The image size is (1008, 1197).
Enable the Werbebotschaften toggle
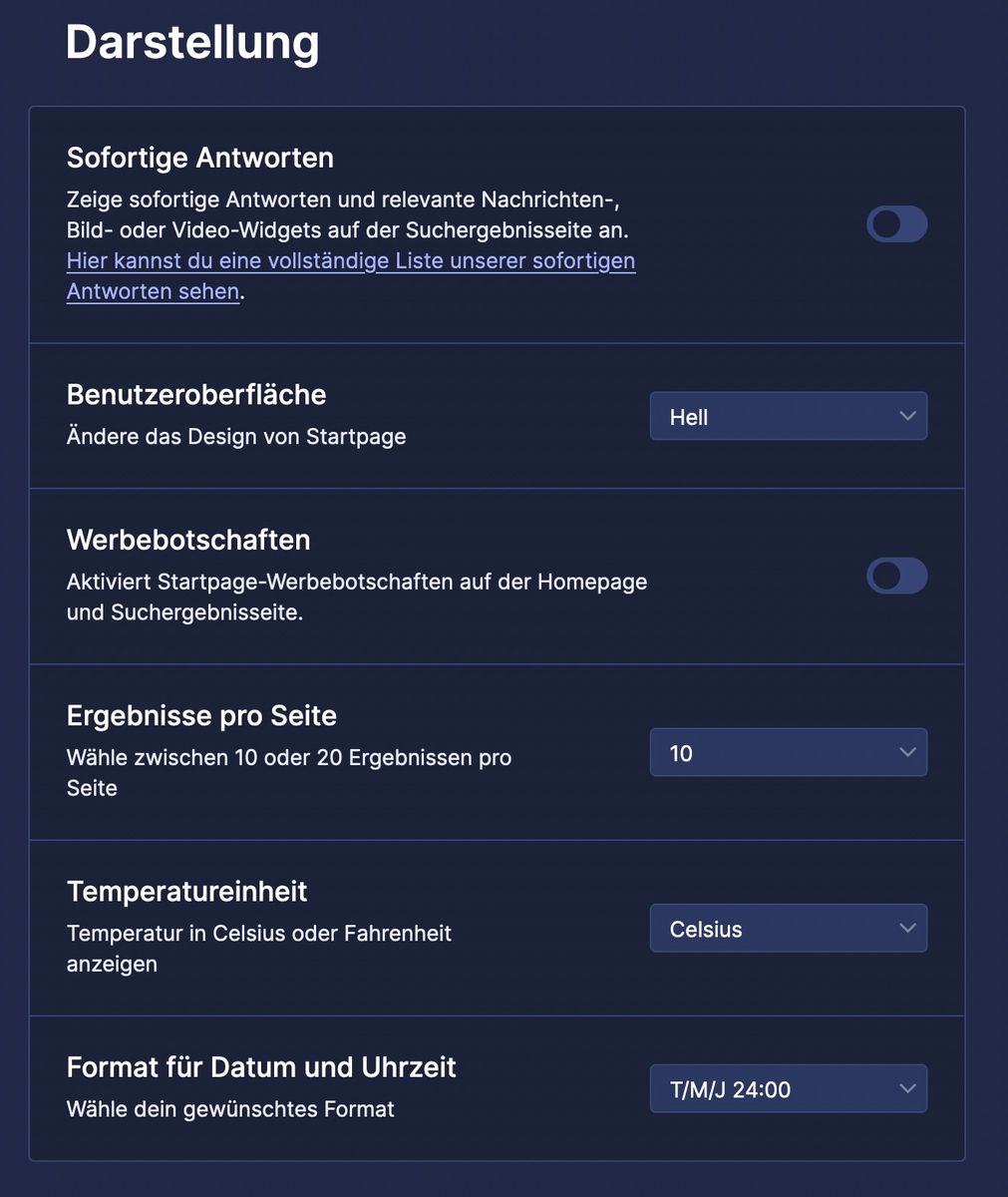(896, 576)
